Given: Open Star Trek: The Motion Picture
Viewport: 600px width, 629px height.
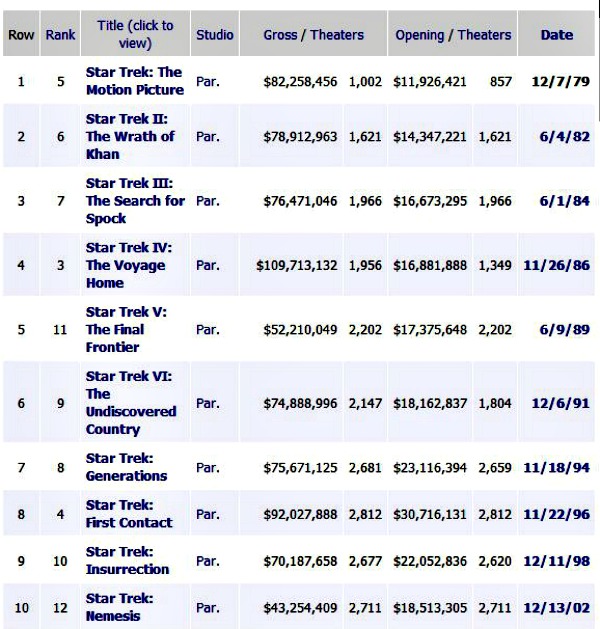Looking at the screenshot, I should [135, 81].
